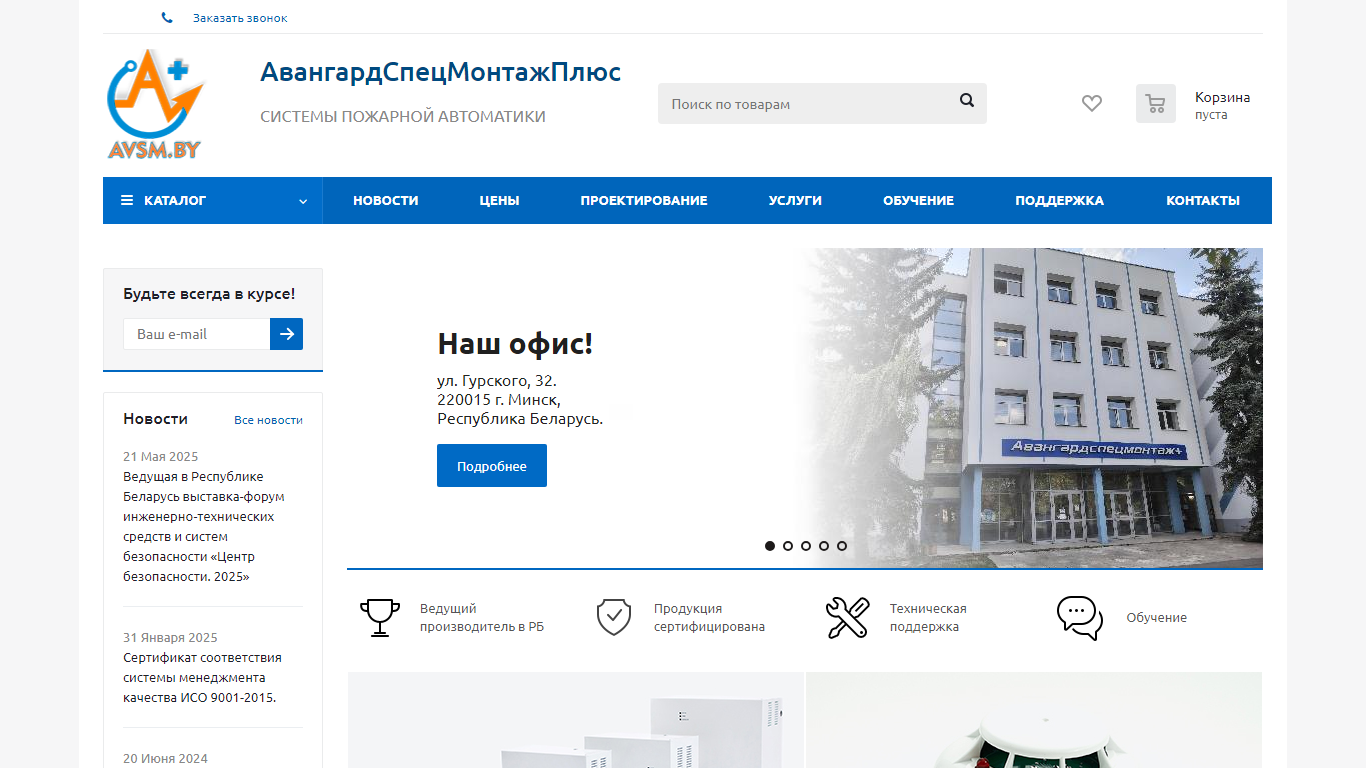The image size is (1366, 768).
Task: Click the Обучение label beside the chat icon
Action: pyautogui.click(x=1157, y=618)
